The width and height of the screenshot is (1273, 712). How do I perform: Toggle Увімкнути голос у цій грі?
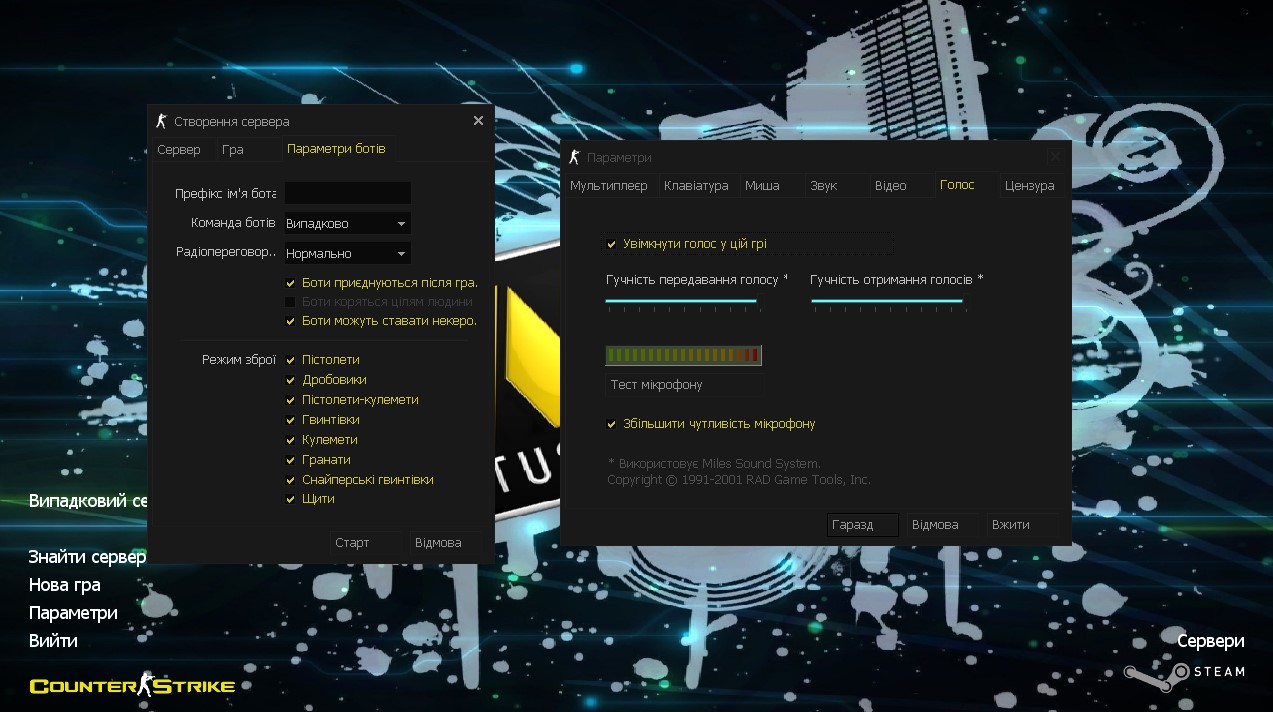tap(612, 244)
